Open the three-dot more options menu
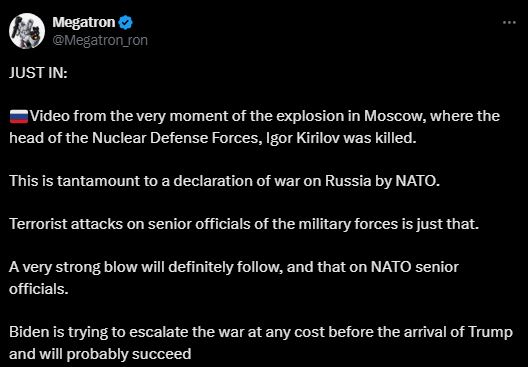The height and width of the screenshot is (367, 528). click(509, 23)
